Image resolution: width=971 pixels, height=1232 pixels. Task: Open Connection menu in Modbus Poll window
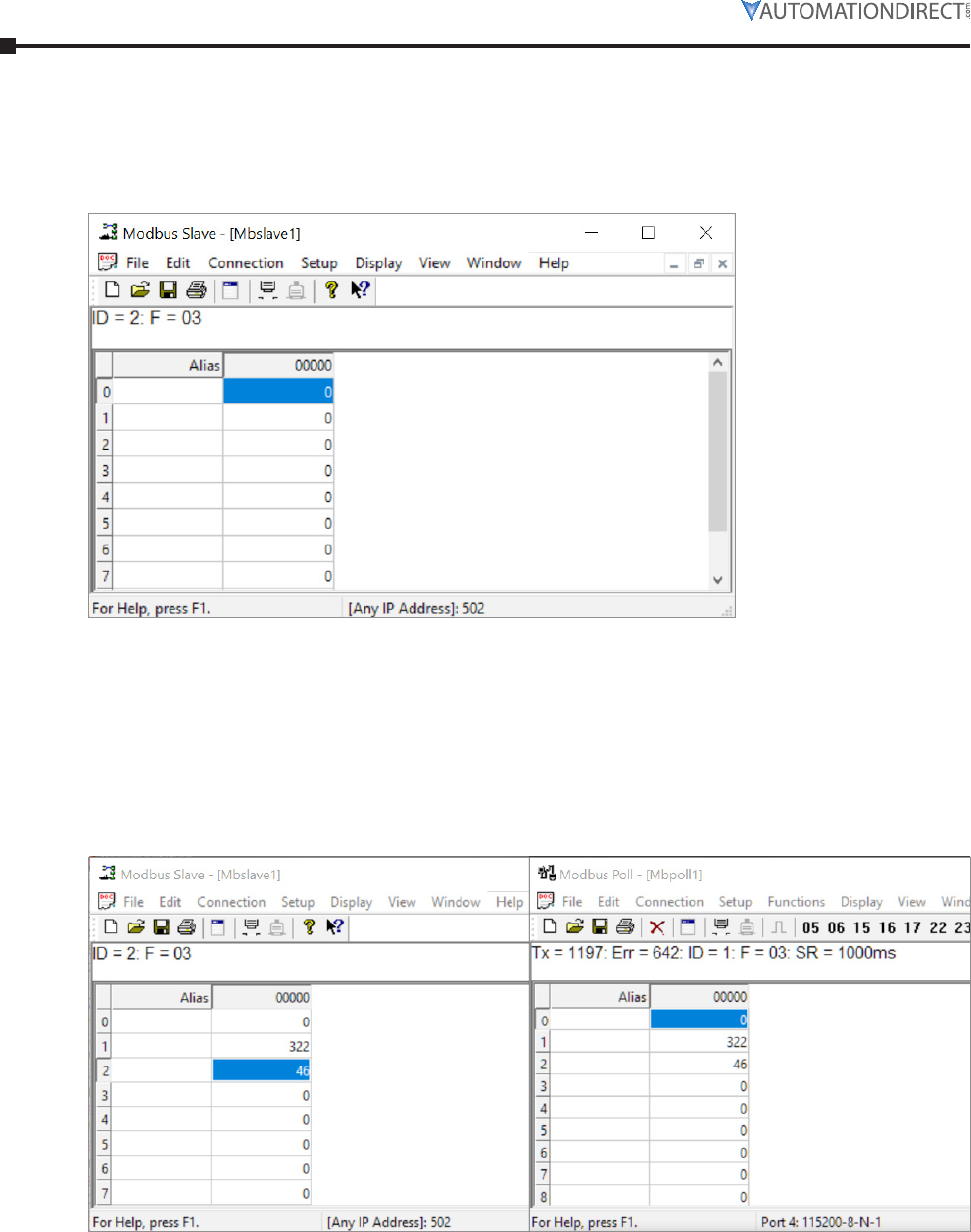(x=669, y=901)
